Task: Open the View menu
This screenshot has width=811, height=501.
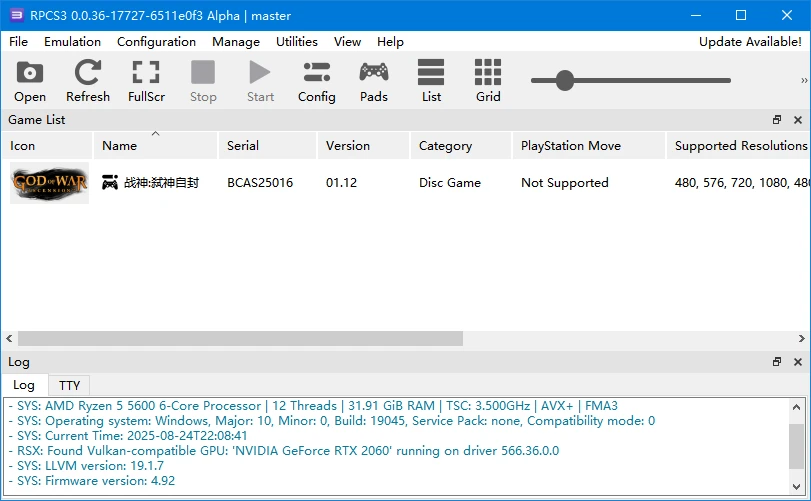Action: click(x=347, y=42)
